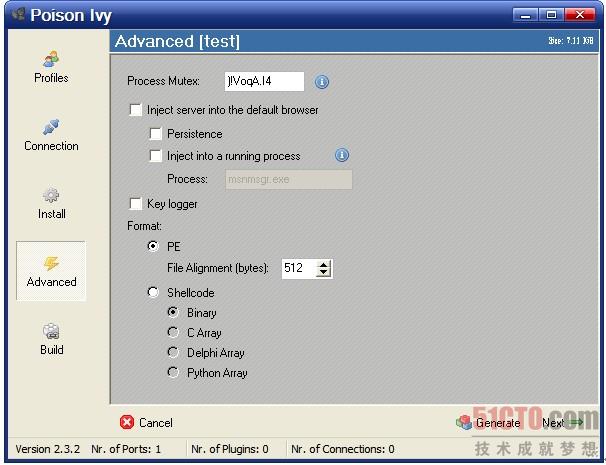This screenshot has width=606, height=465.
Task: Check Inject into a running process
Action: [155, 156]
